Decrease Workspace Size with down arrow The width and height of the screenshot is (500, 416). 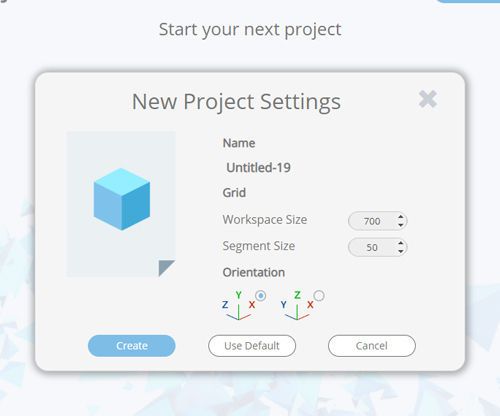401,225
